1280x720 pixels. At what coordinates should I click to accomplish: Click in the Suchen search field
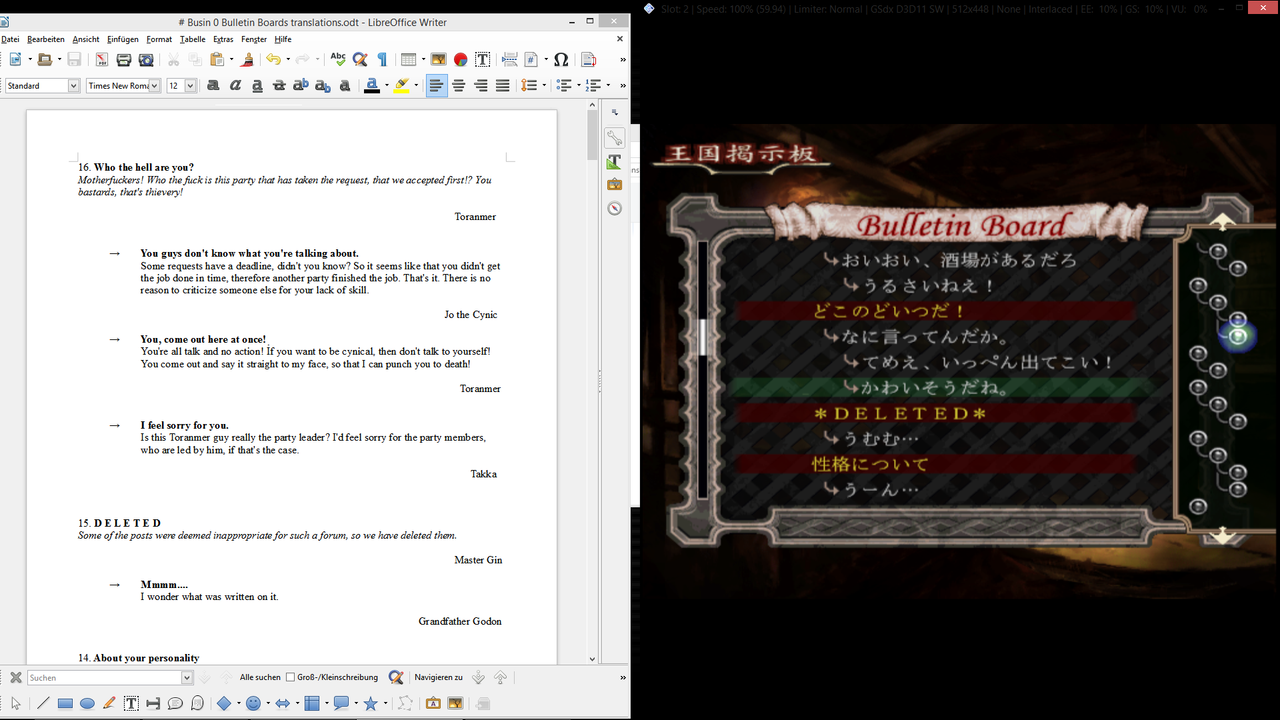103,678
